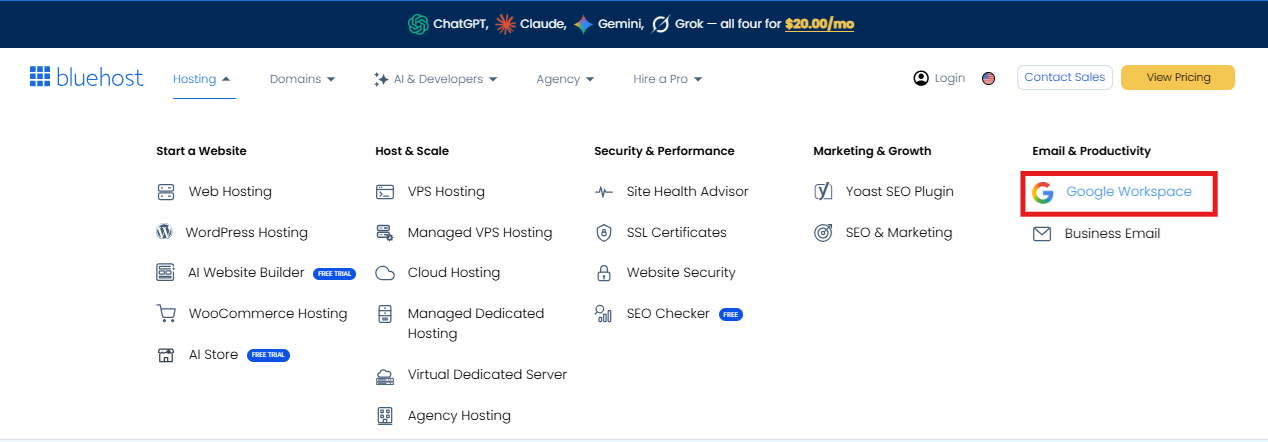Click the Virtual Dedicated Server icon
The height and width of the screenshot is (442, 1268).
pos(385,376)
